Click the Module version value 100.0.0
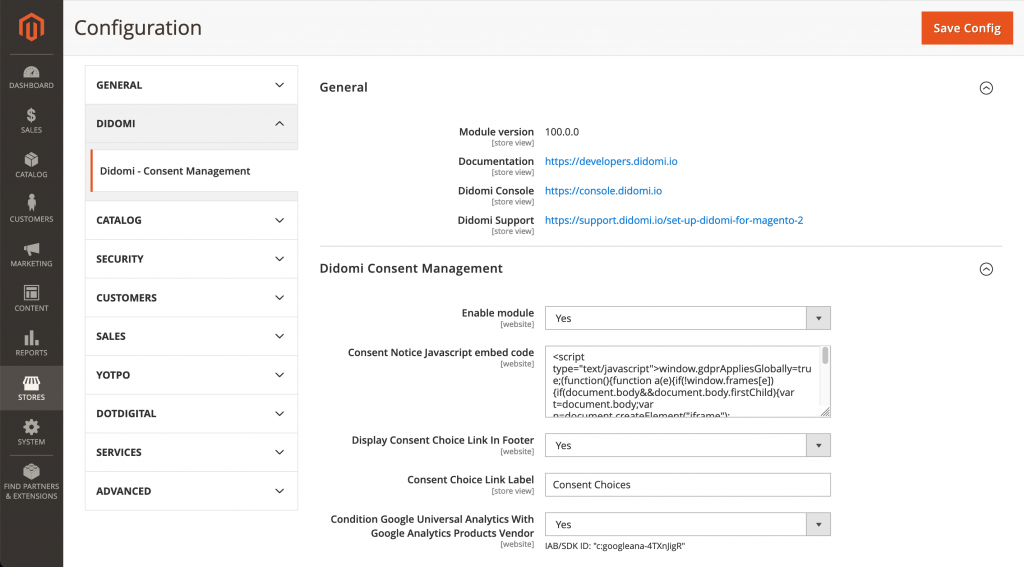This screenshot has height=567, width=1024. tap(562, 132)
